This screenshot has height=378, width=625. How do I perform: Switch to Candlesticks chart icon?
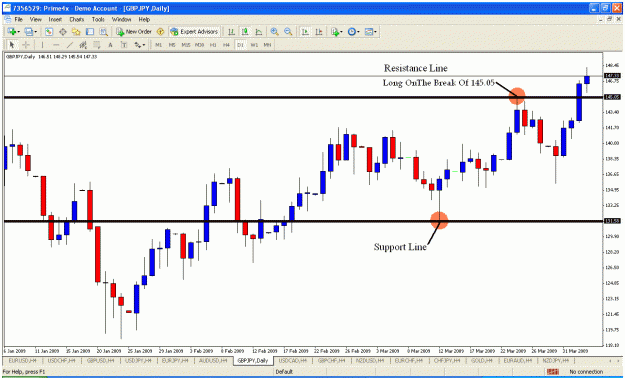pos(245,32)
